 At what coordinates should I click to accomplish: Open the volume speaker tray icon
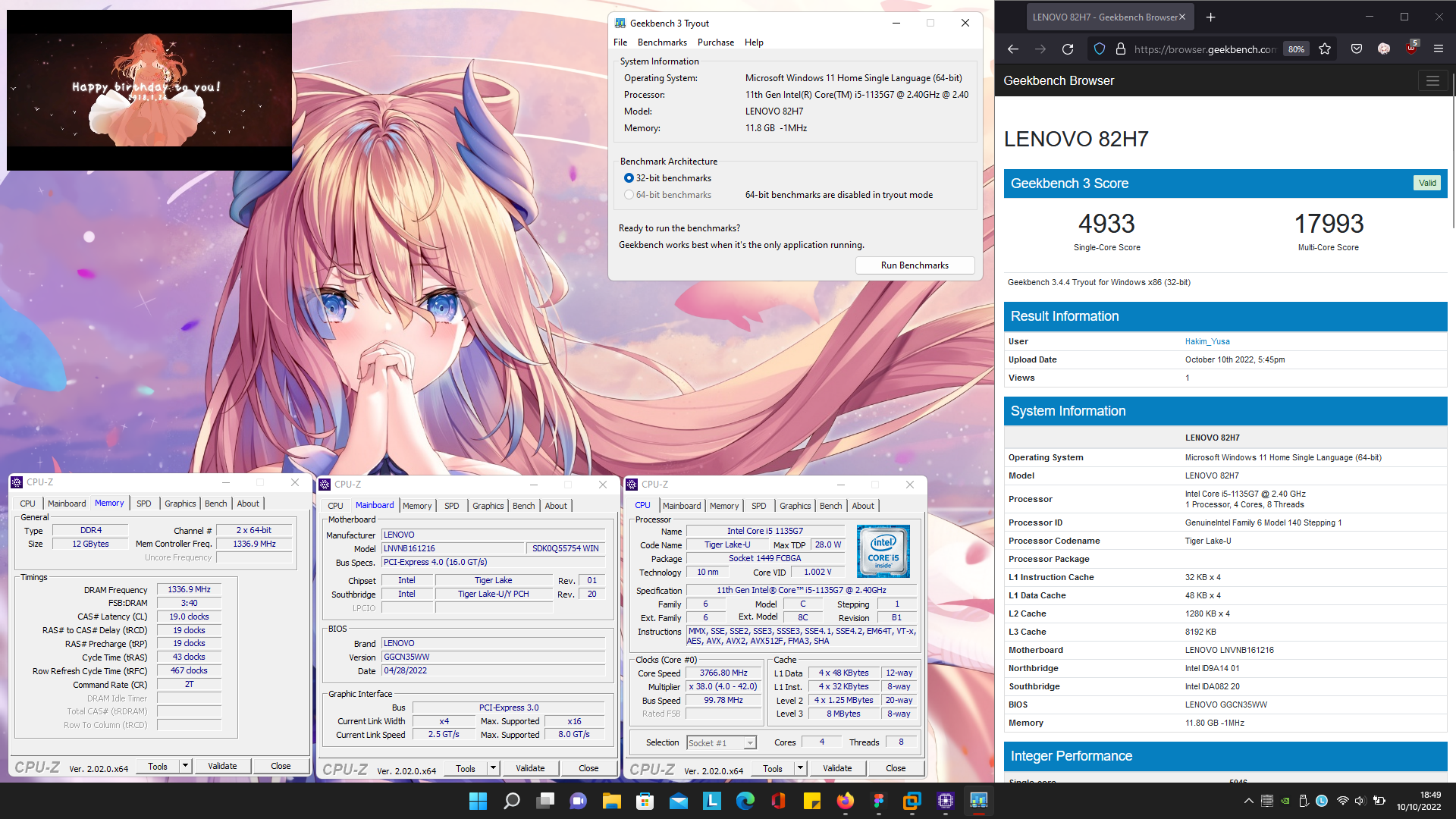pos(1360,801)
